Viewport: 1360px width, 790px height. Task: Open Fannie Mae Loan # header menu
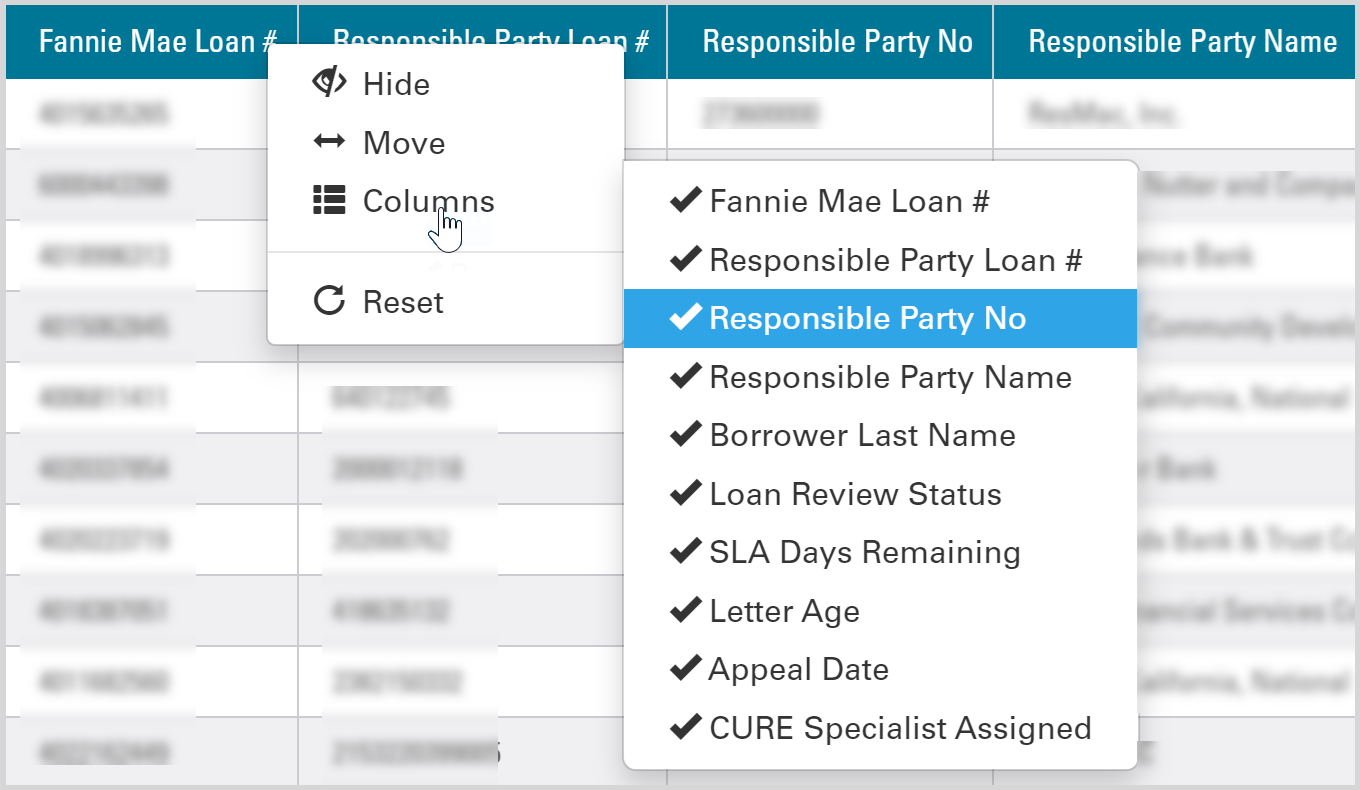pyautogui.click(x=158, y=41)
